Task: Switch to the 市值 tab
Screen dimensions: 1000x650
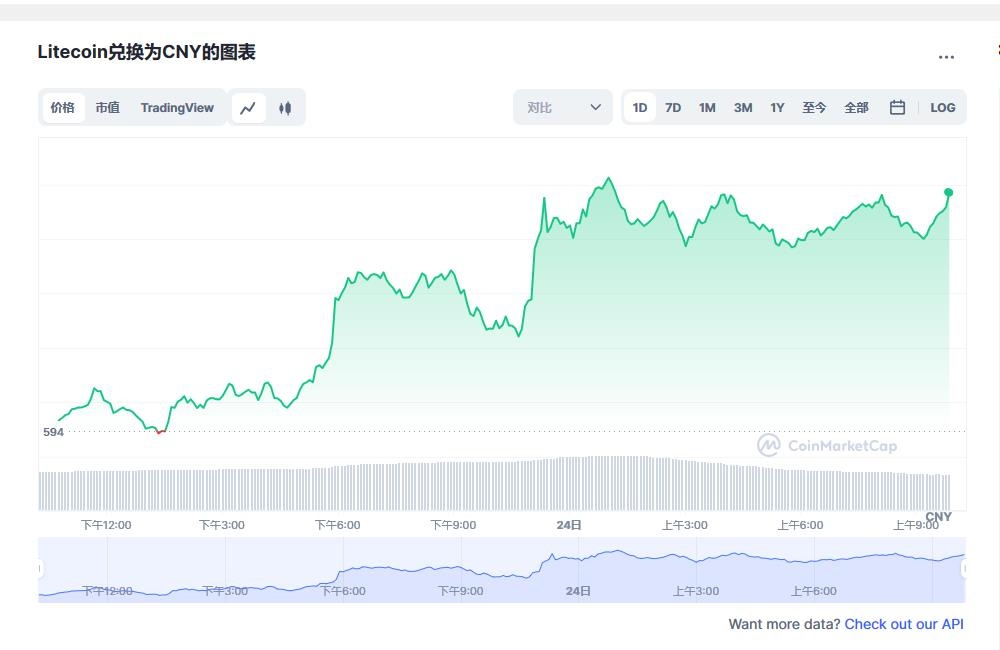Action: click(x=107, y=108)
